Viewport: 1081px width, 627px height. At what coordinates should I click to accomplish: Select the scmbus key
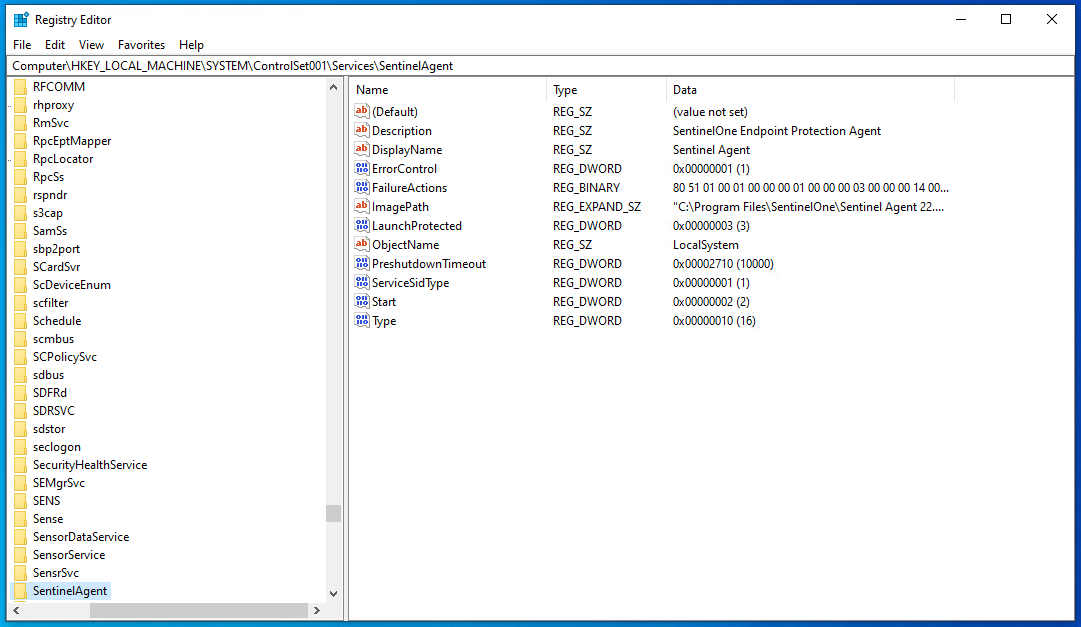[53, 339]
